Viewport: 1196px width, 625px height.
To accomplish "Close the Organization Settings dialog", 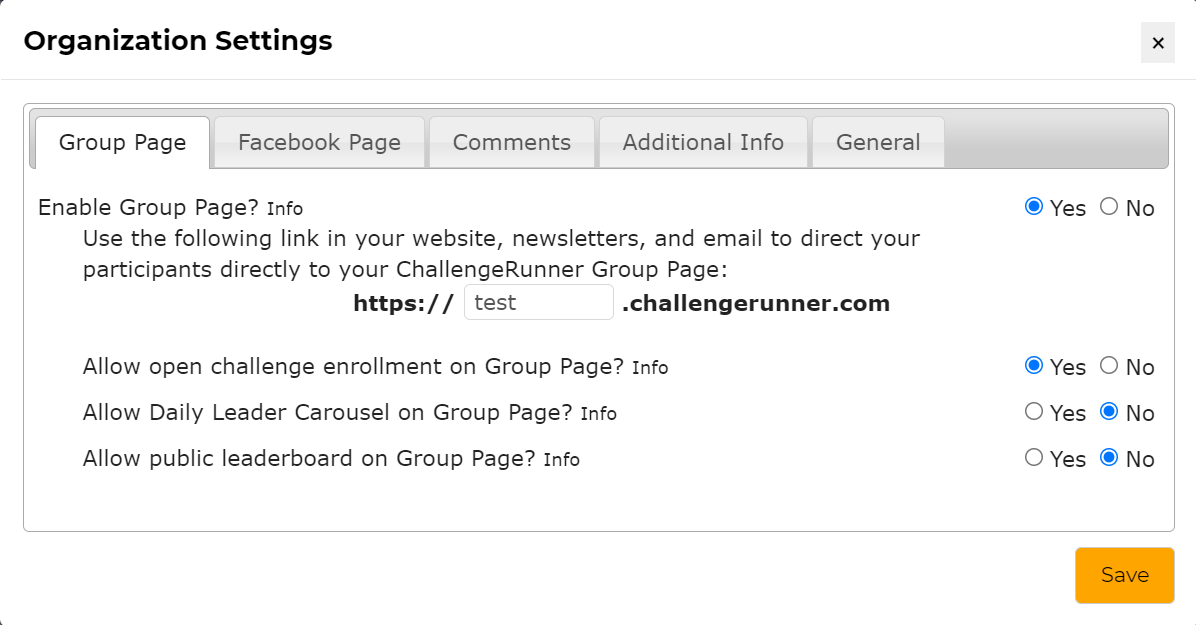I will click(1158, 43).
